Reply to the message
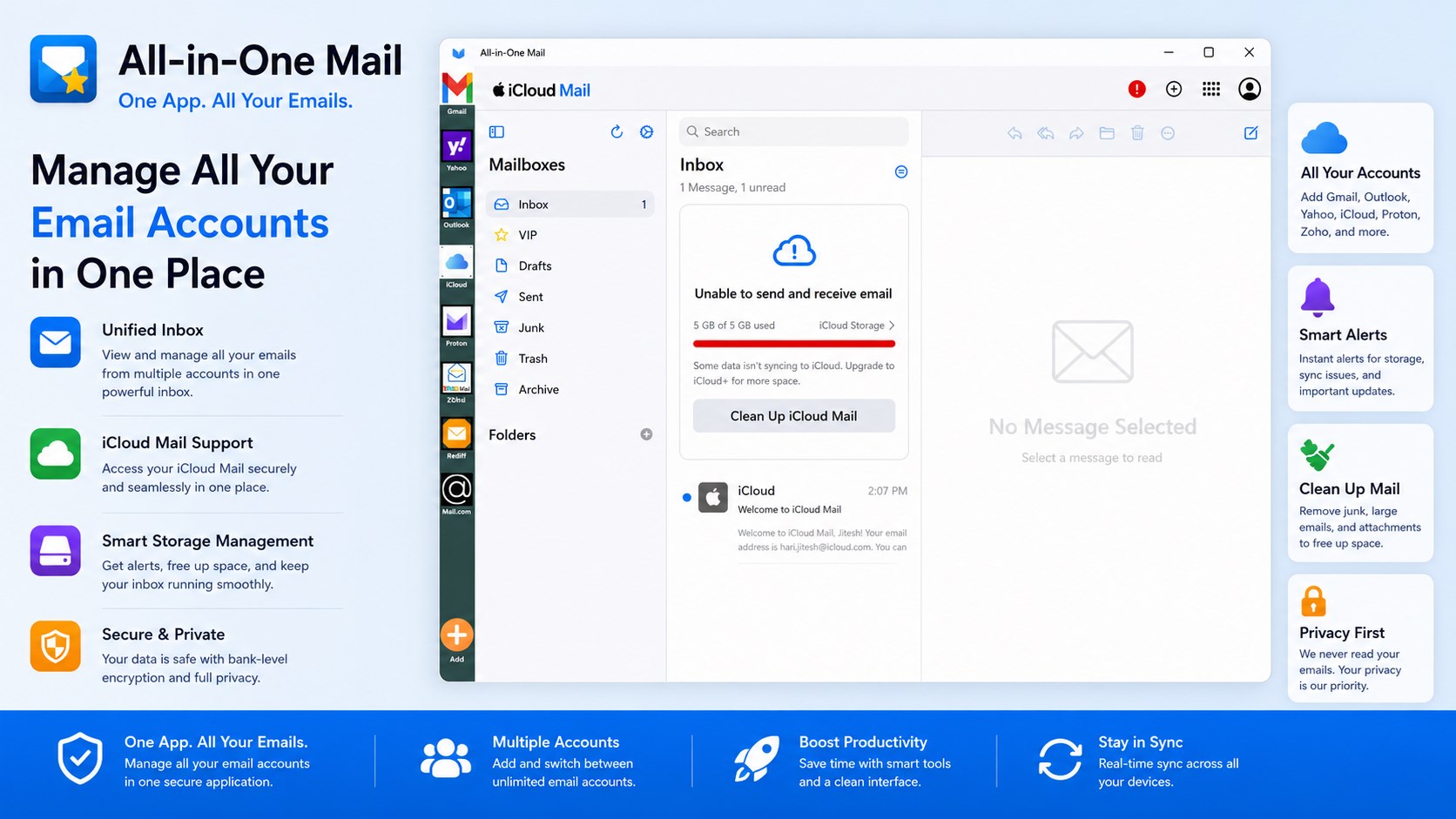Image resolution: width=1456 pixels, height=819 pixels. point(1014,133)
